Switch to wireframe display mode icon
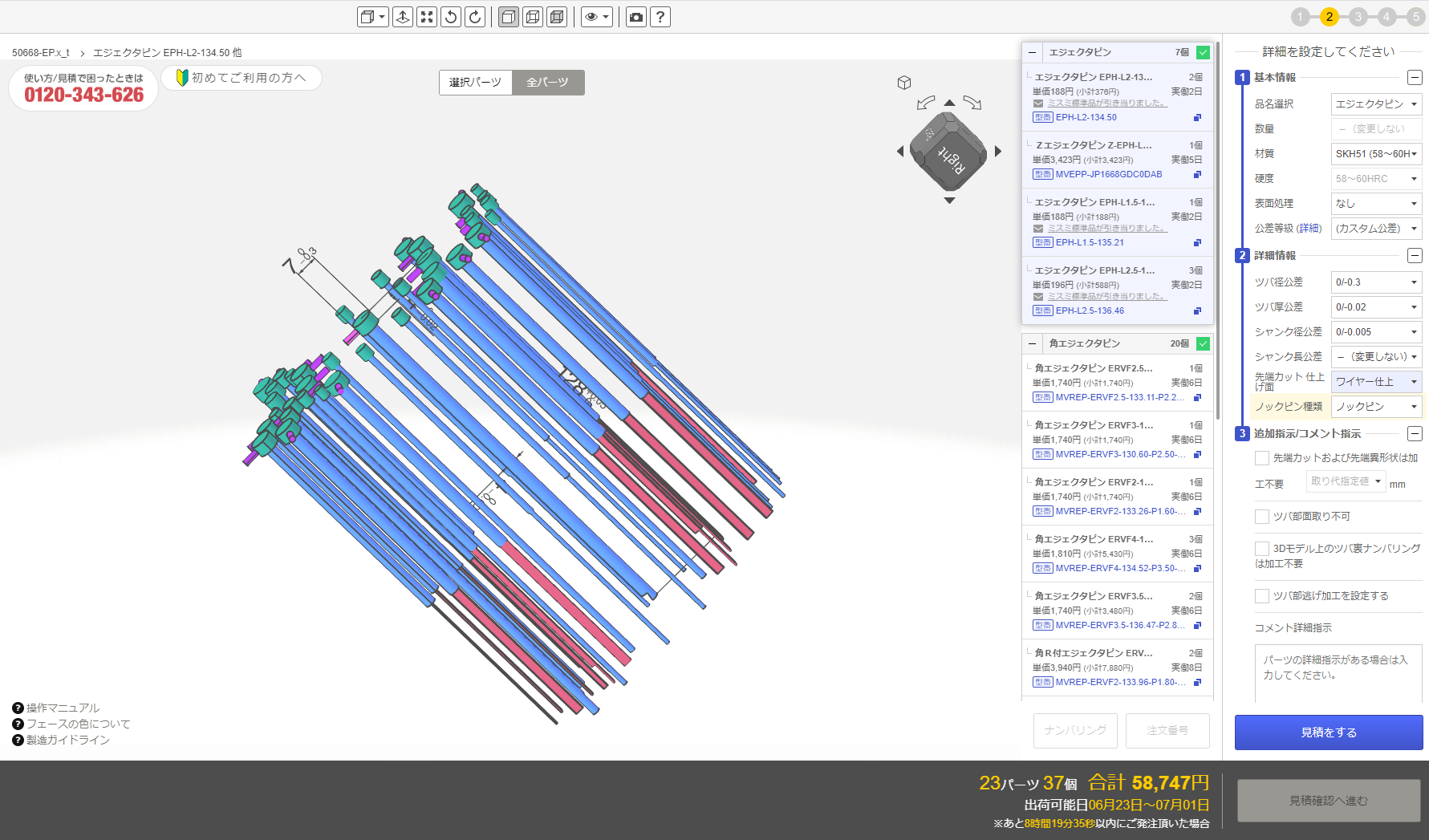Screen dimensions: 1429x840 click(533, 17)
